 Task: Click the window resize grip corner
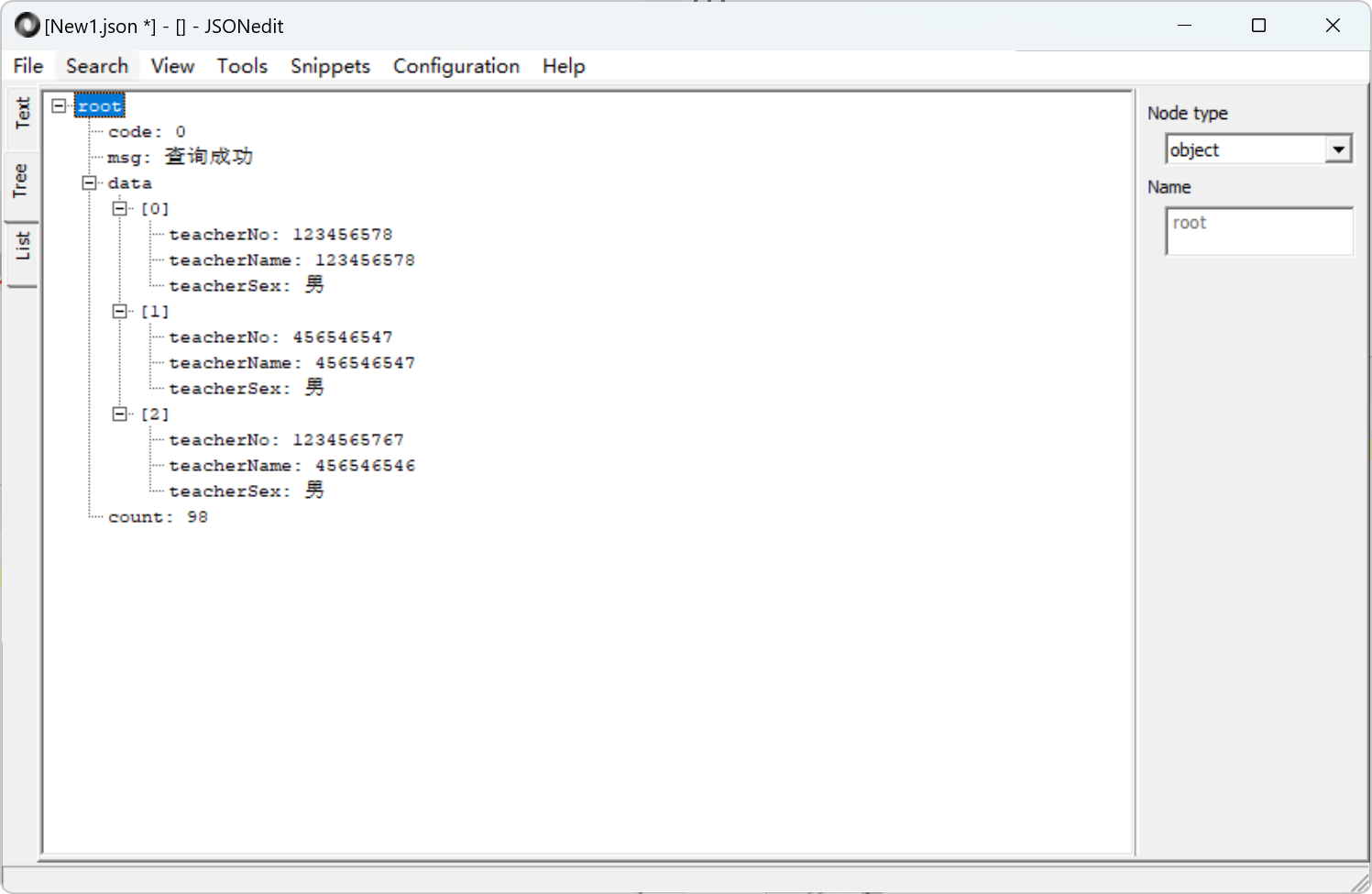coord(1361,883)
